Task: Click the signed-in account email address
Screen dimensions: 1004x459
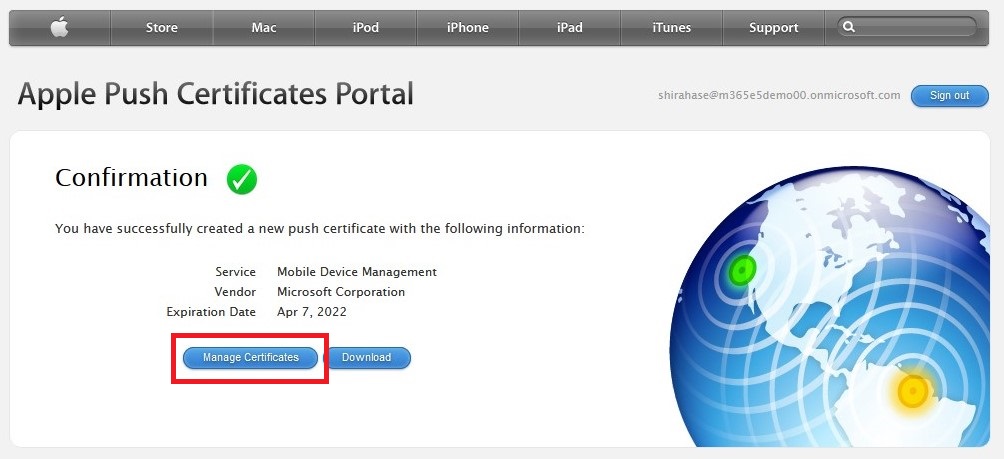Action: pyautogui.click(x=779, y=95)
